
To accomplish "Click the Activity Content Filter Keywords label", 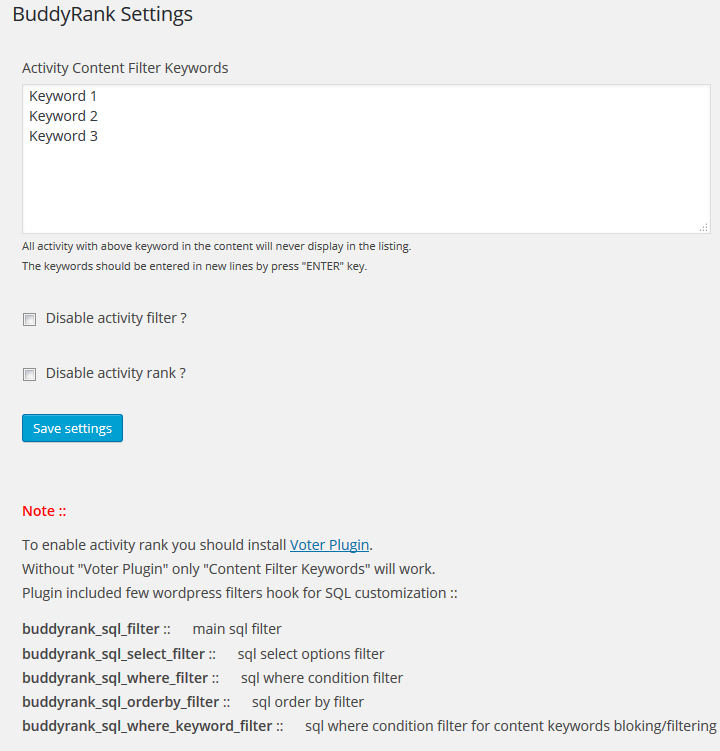I will 125,68.
